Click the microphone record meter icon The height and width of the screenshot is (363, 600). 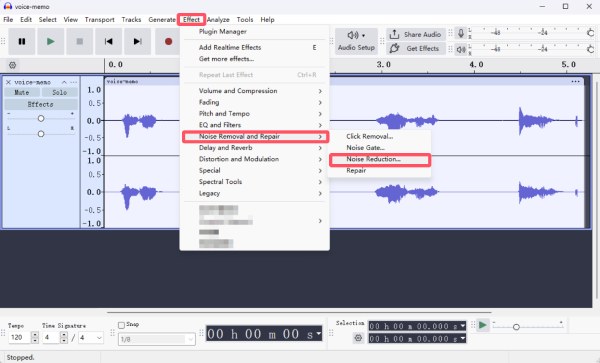pyautogui.click(x=461, y=34)
